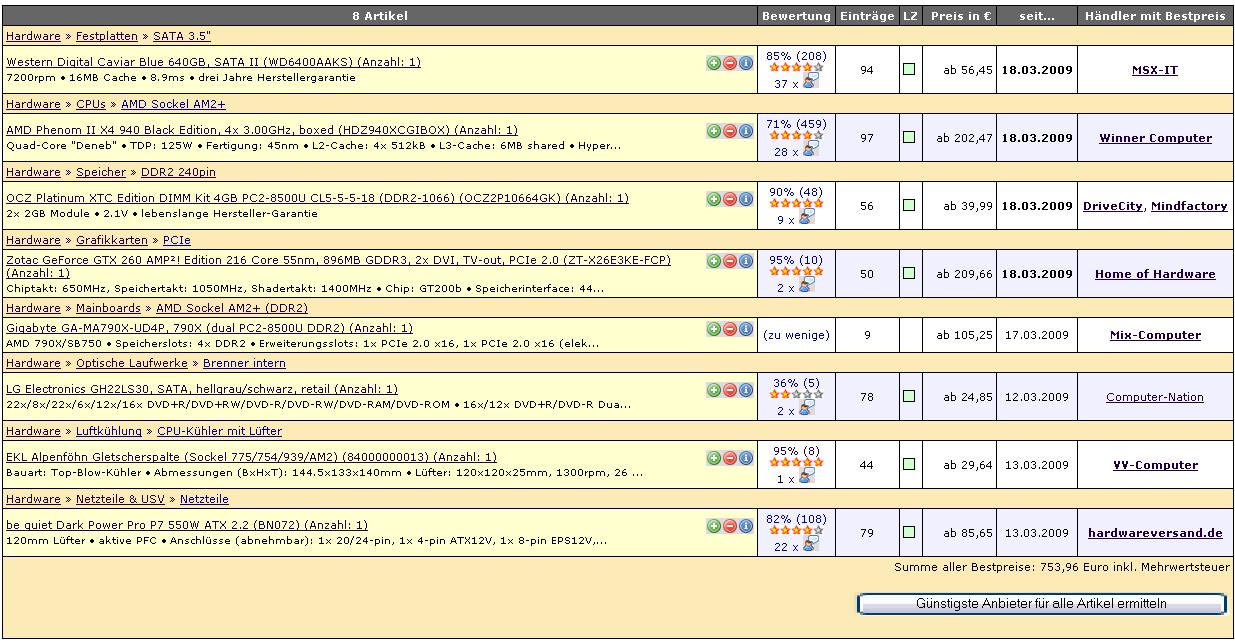Add one more OCZ Platinum XTC kit
The image size is (1235, 642).
(713, 199)
